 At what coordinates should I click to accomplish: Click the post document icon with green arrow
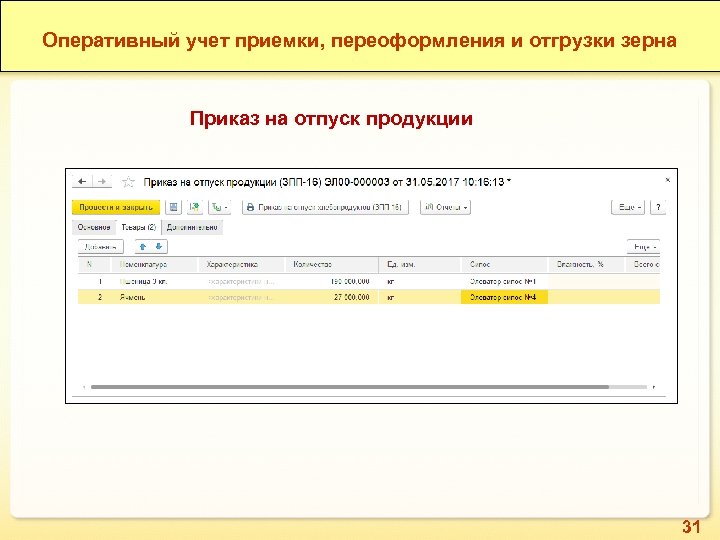(195, 207)
